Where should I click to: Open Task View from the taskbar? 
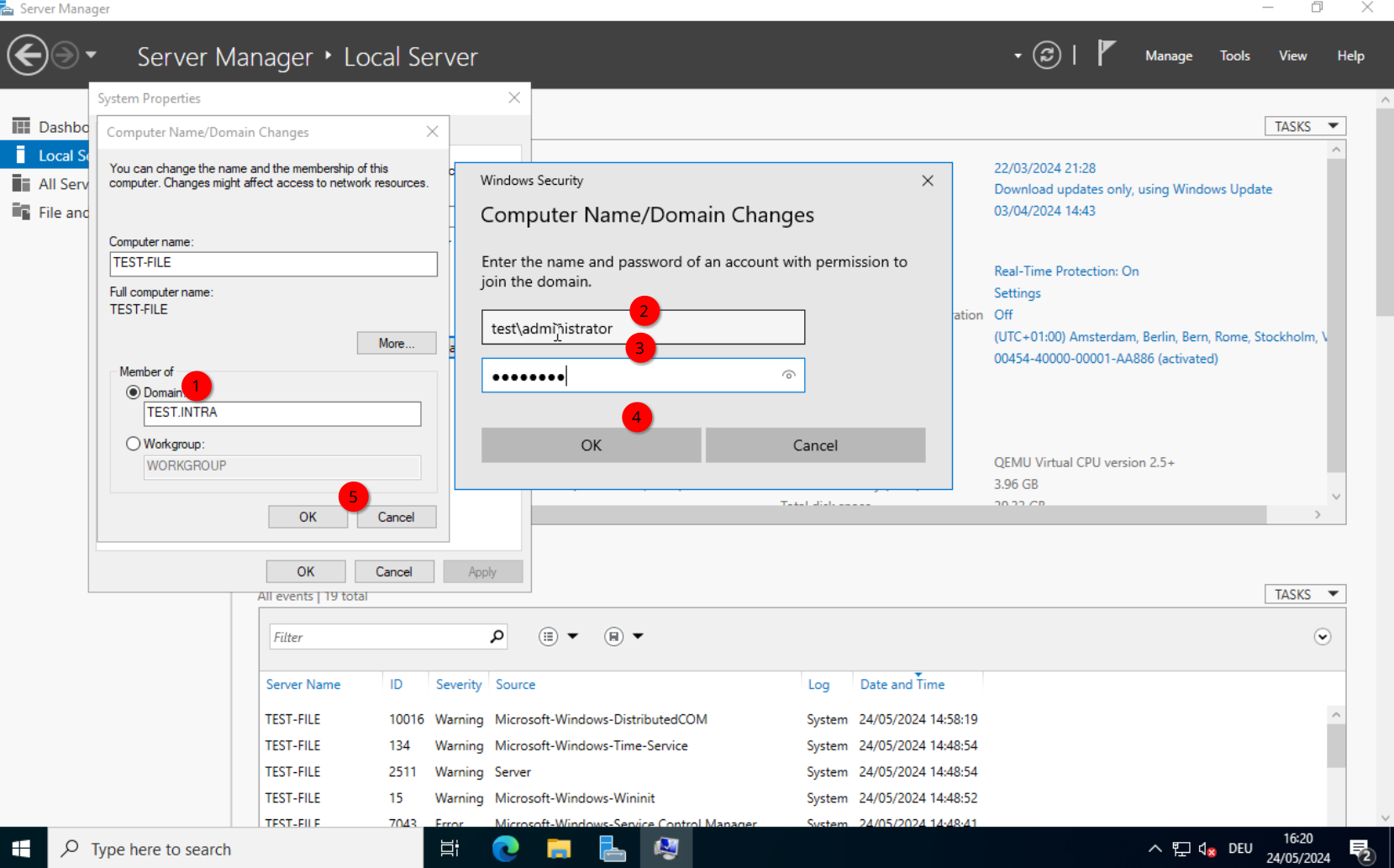click(x=450, y=848)
